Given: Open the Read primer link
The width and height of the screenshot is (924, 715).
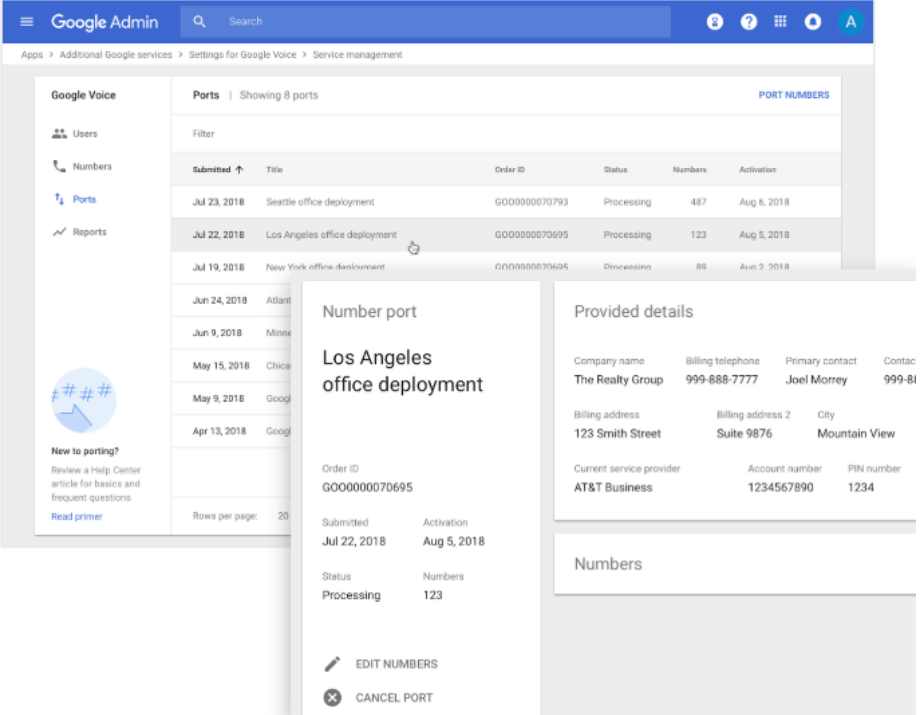Looking at the screenshot, I should click(77, 516).
